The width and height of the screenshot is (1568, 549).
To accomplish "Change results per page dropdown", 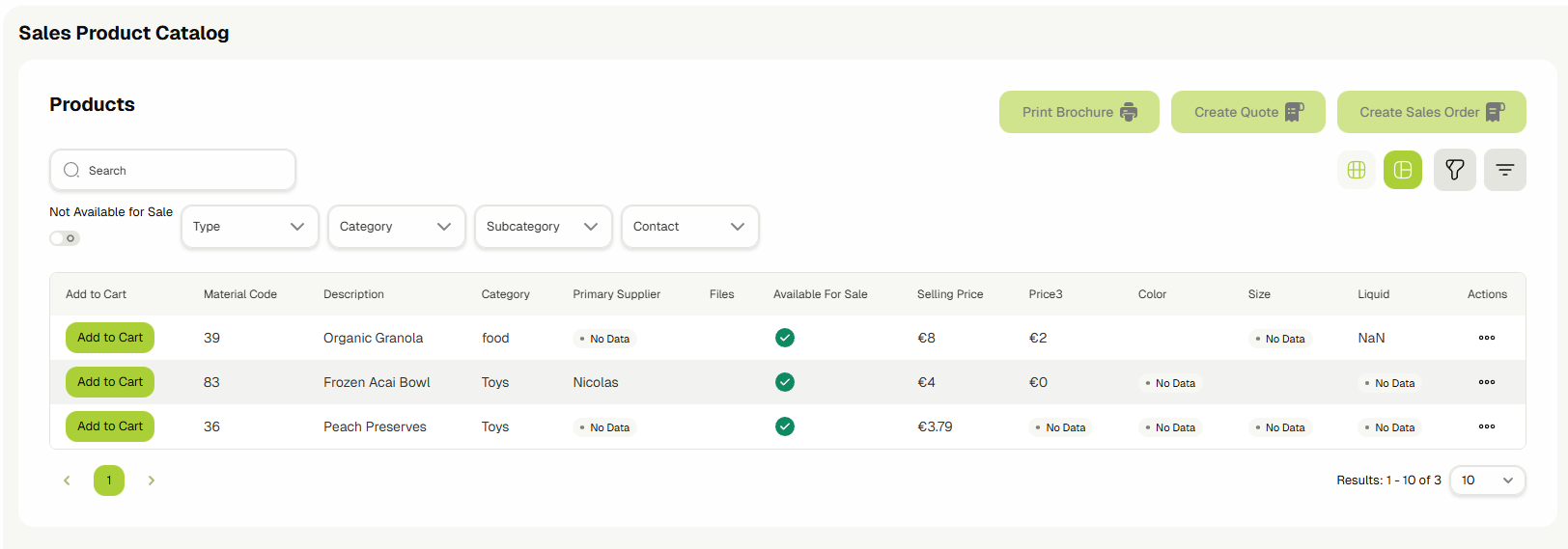I will click(1487, 480).
